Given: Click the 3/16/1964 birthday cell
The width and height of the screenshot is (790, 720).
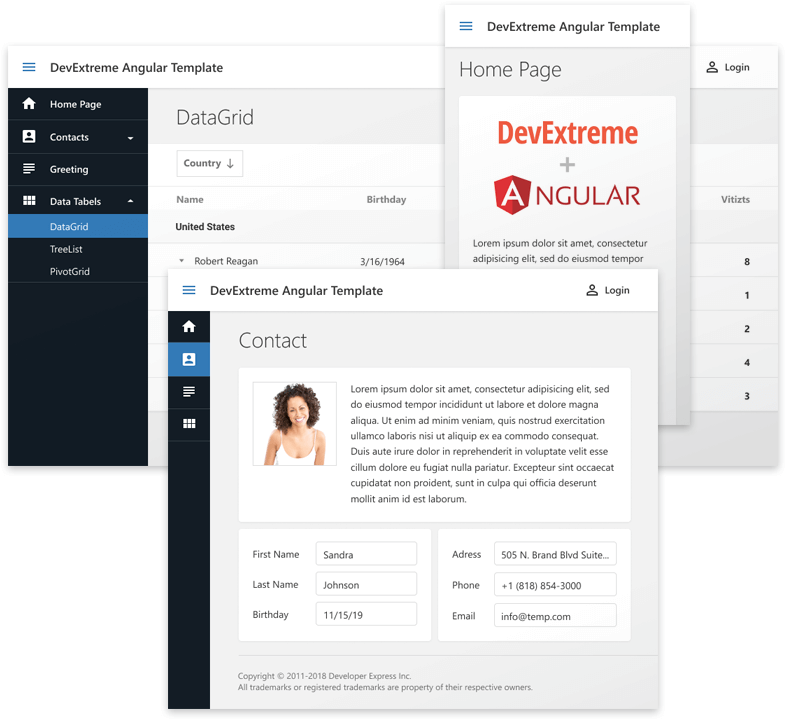Looking at the screenshot, I should pyautogui.click(x=382, y=261).
